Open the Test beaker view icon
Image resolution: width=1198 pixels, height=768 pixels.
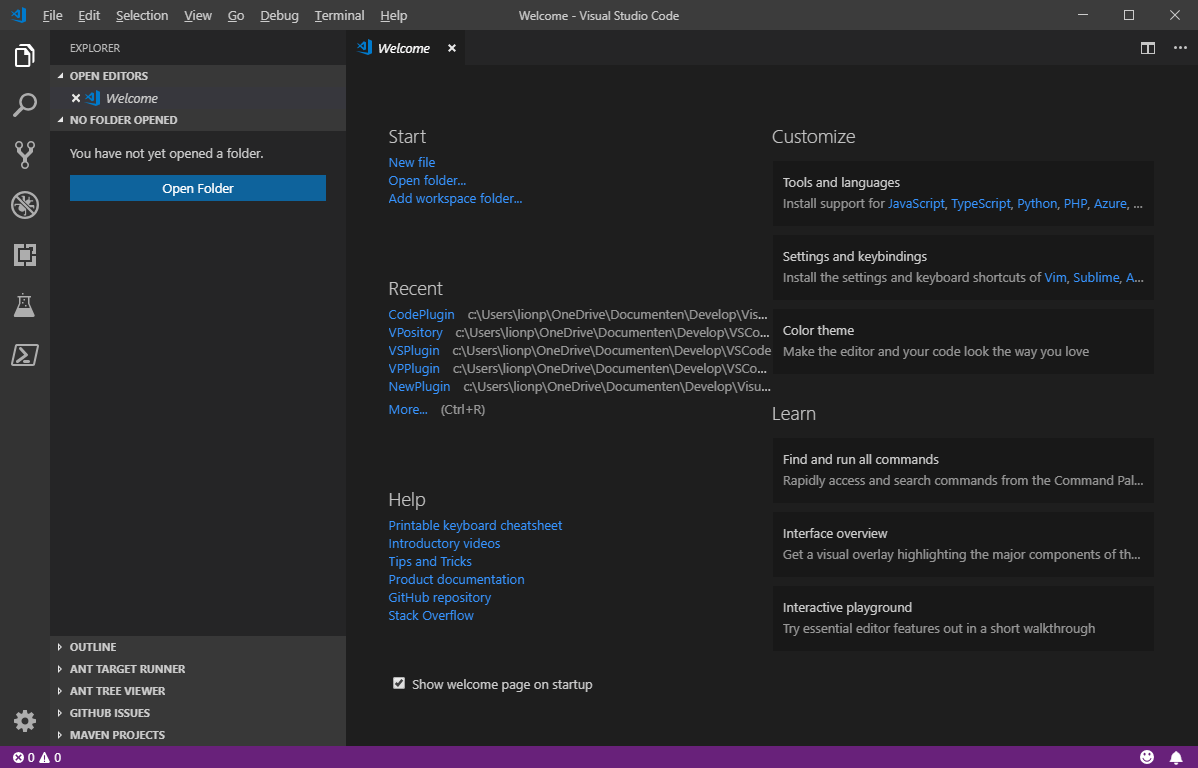[24, 305]
